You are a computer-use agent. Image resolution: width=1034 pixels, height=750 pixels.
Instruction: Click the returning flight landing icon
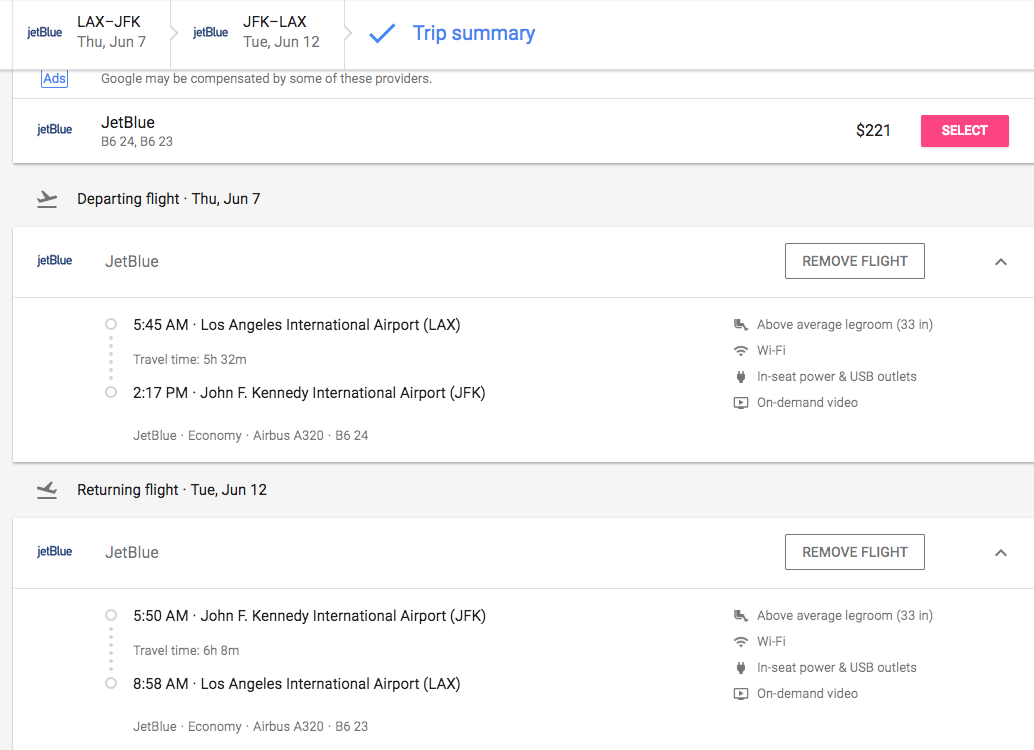47,490
